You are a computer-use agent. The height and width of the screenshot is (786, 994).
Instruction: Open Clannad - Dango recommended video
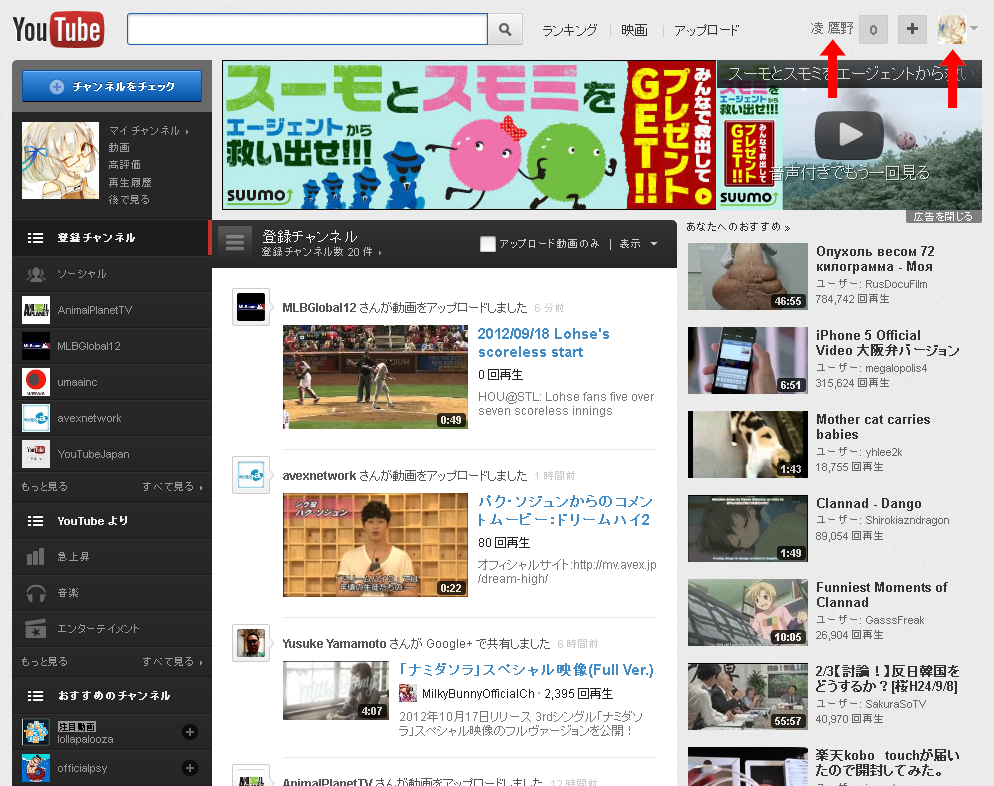coord(868,503)
